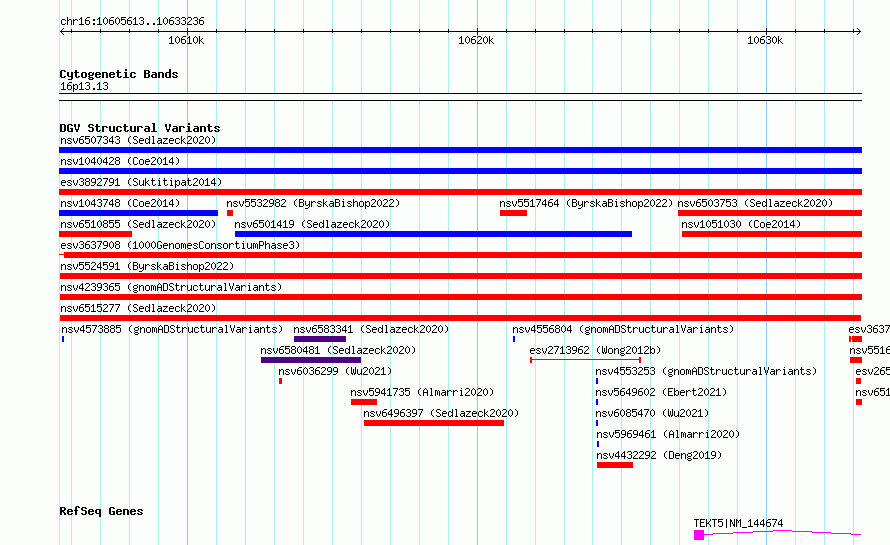Click the RefSeq Genes track title
890x545 pixels.
click(x=101, y=511)
